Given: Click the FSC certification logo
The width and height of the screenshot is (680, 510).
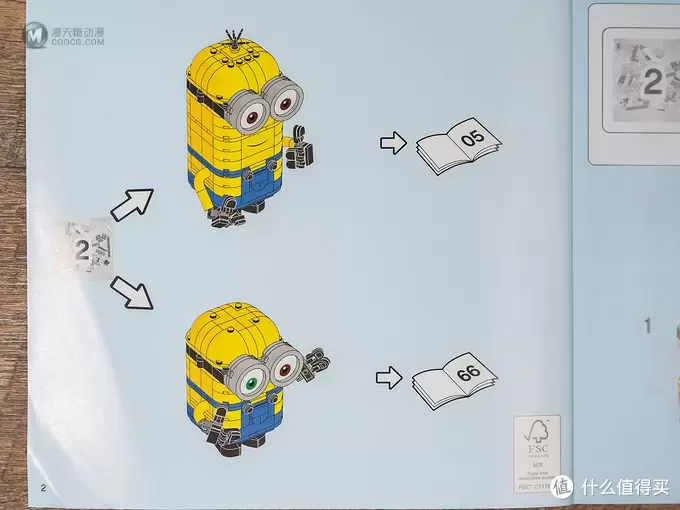Looking at the screenshot, I should point(537,454).
